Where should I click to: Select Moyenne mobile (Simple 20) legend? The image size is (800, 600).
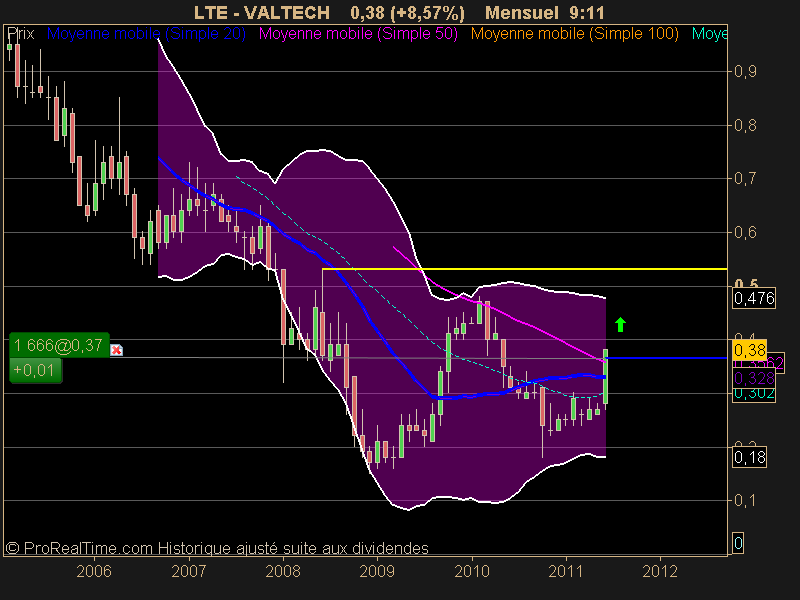[x=146, y=34]
